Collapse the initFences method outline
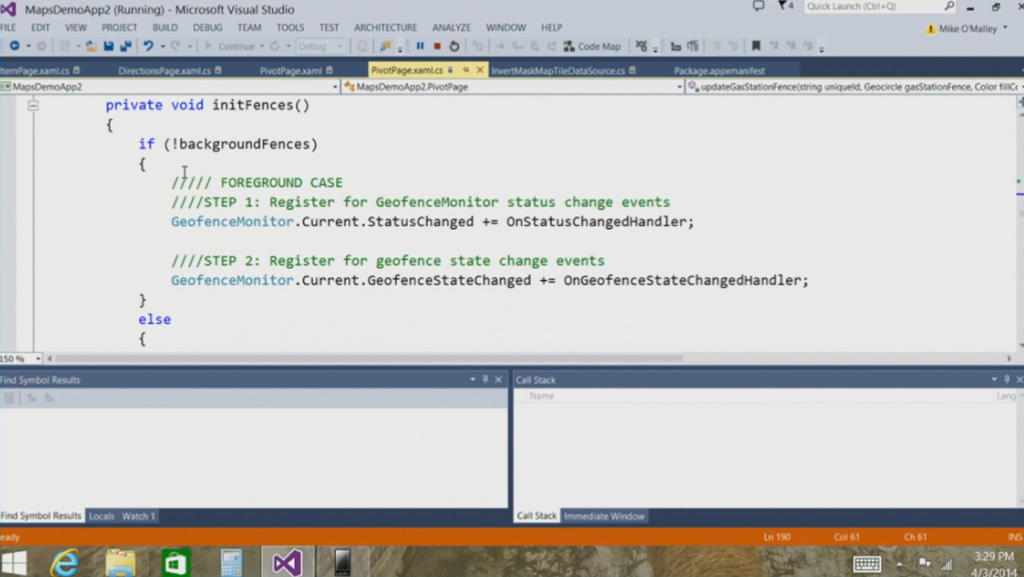Image resolution: width=1024 pixels, height=577 pixels. 33,105
